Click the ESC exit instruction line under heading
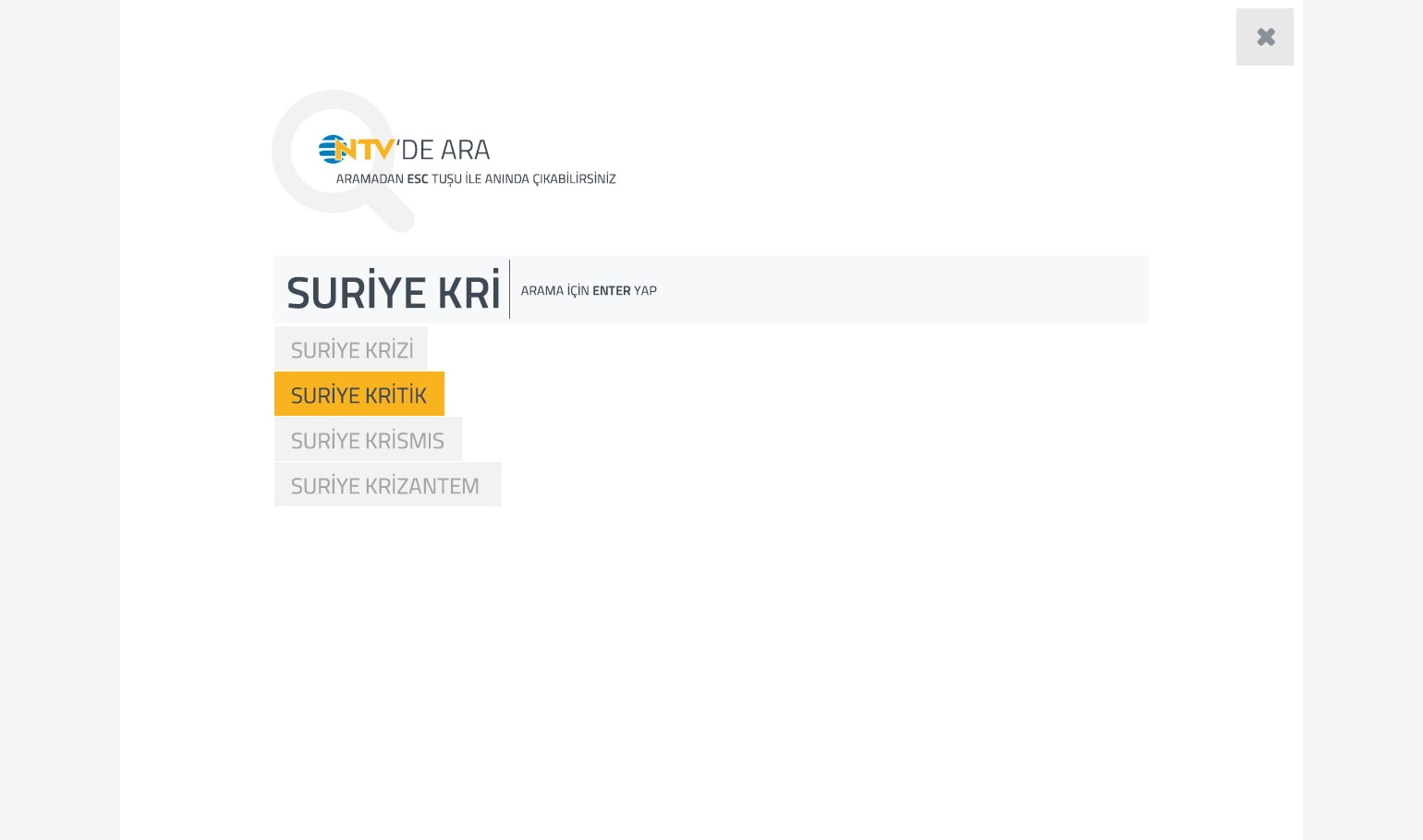Image resolution: width=1423 pixels, height=840 pixels. click(x=476, y=178)
